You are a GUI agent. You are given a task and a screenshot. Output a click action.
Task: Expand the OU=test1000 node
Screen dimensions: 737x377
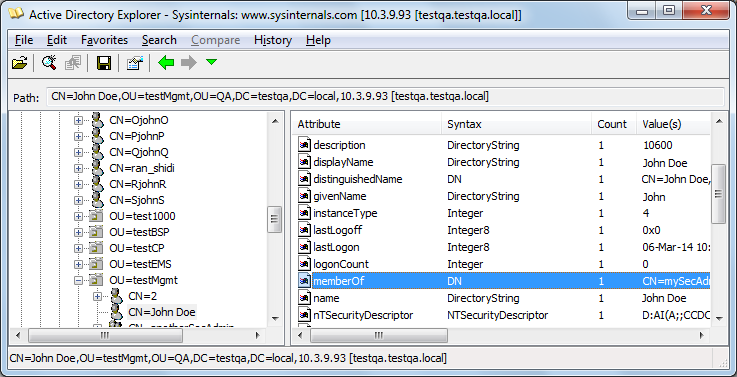[78, 216]
